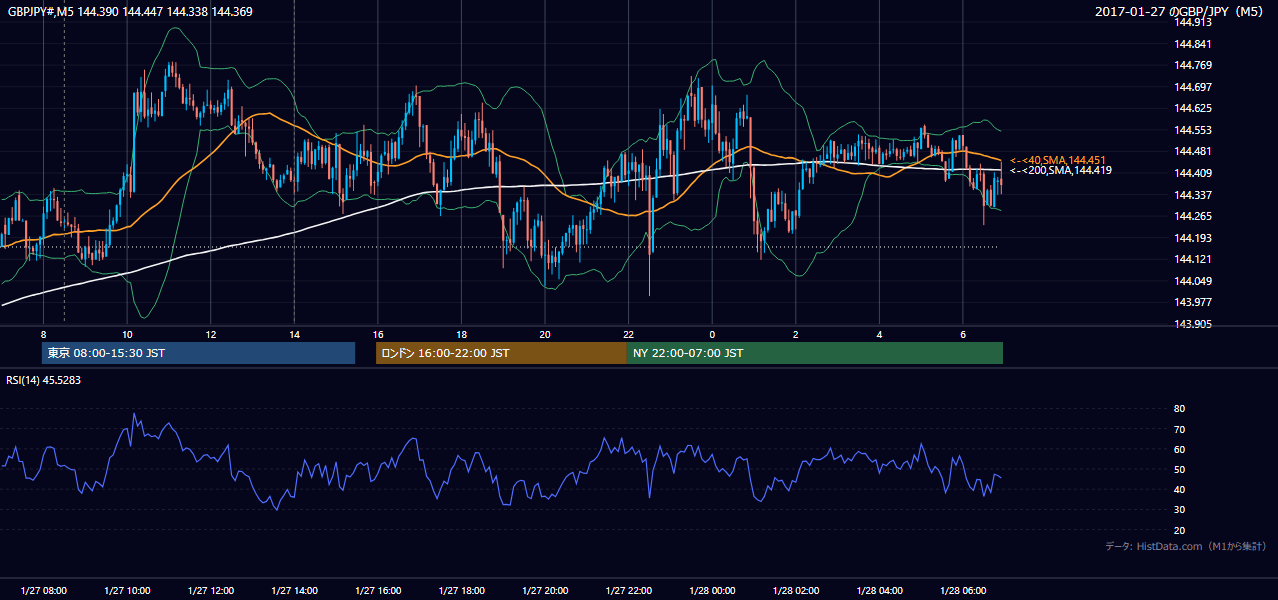The height and width of the screenshot is (600, 1278).
Task: Click RSI scale level 80
Action: click(x=1179, y=409)
